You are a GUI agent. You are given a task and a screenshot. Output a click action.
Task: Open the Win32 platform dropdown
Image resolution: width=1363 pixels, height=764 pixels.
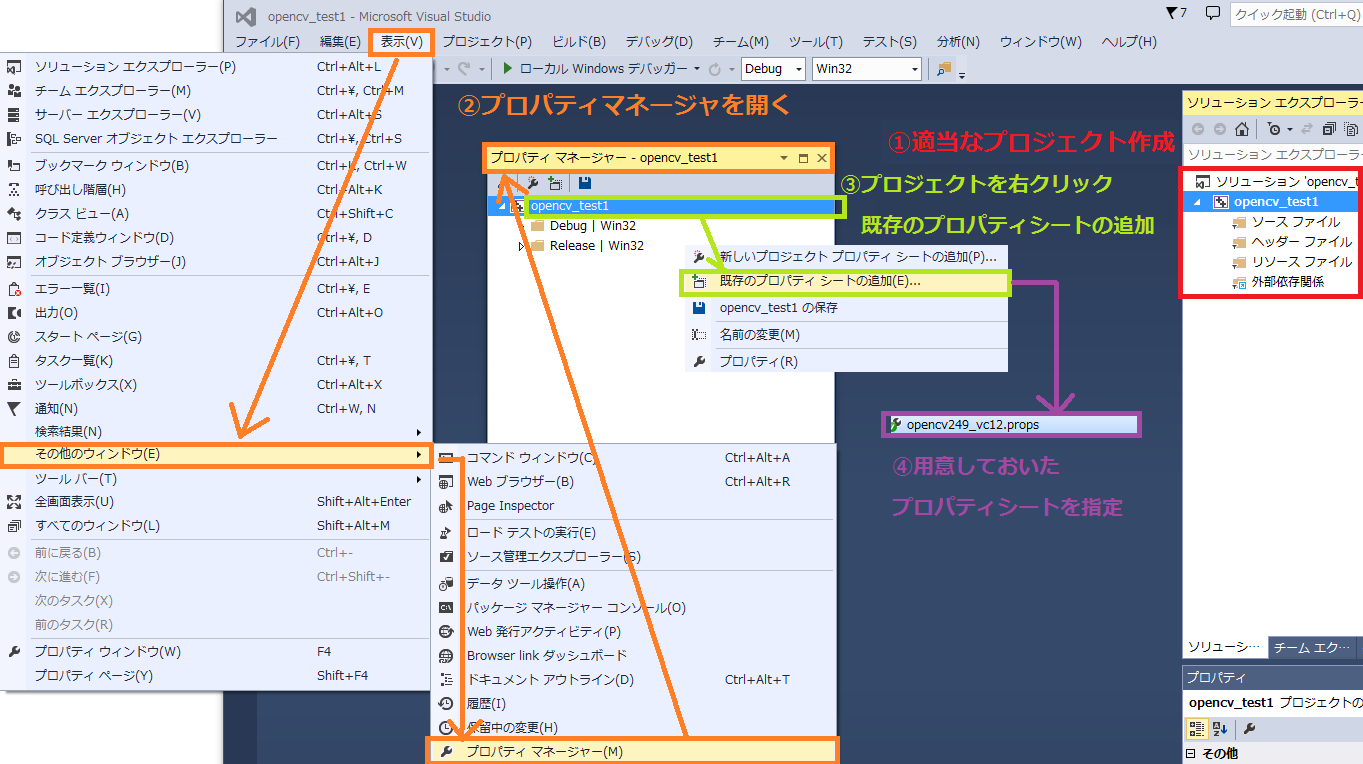click(x=866, y=69)
